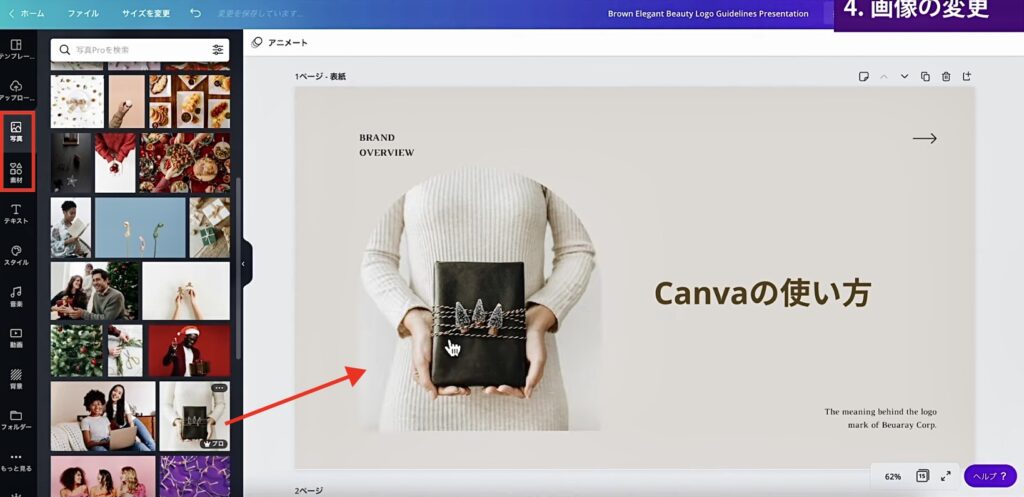Open the 音楽 music sidebar tab
The width and height of the screenshot is (1024, 497).
pyautogui.click(x=16, y=296)
